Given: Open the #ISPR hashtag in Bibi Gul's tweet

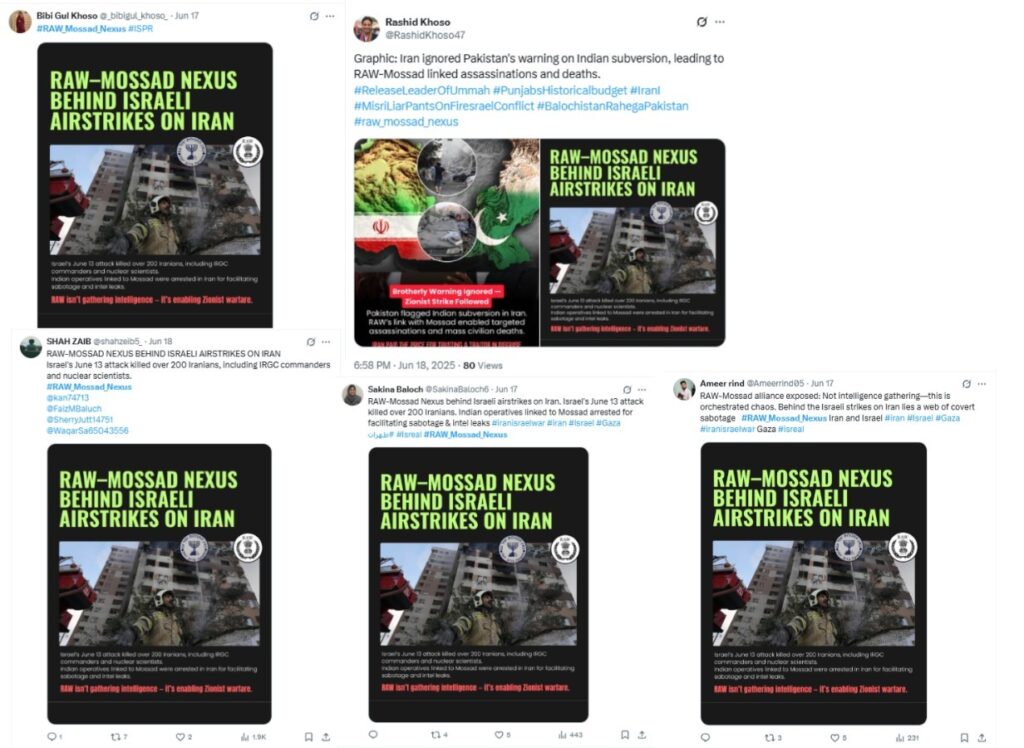Looking at the screenshot, I should coord(140,29).
